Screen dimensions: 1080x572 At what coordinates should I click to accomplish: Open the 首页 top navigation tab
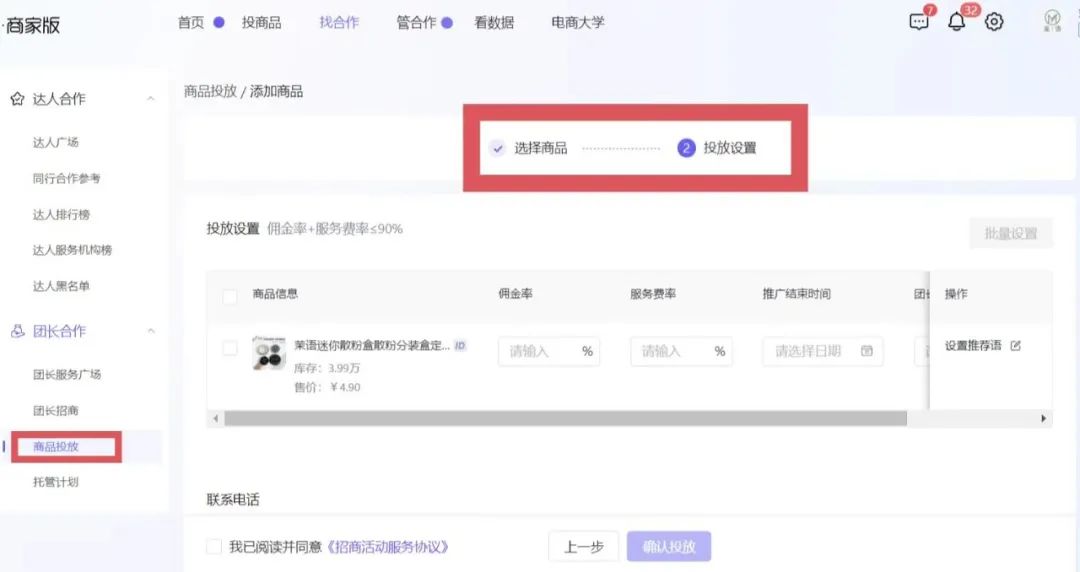coord(191,23)
